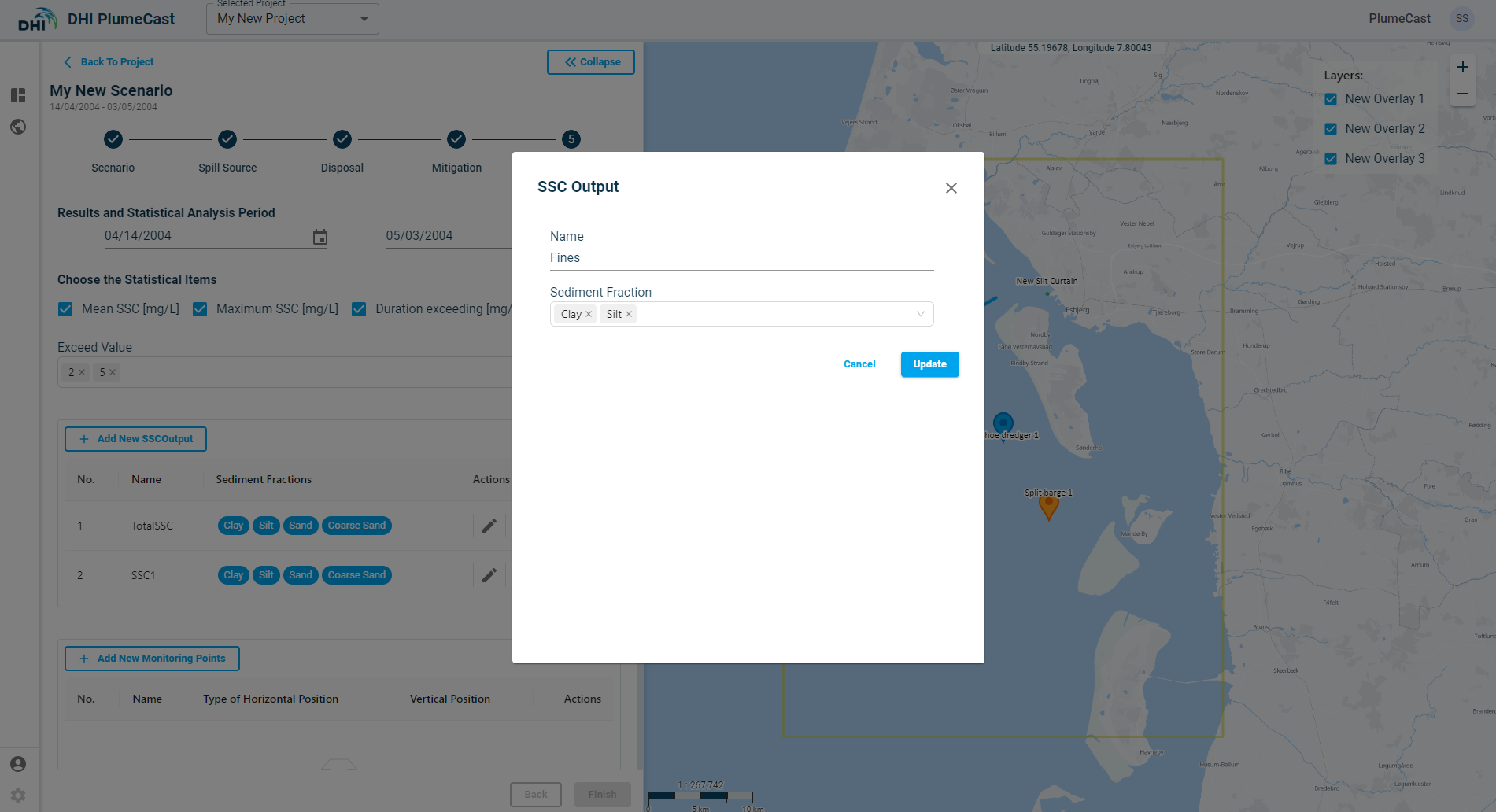The height and width of the screenshot is (812, 1496).
Task: Open the user account icon in sidebar
Action: click(x=18, y=764)
